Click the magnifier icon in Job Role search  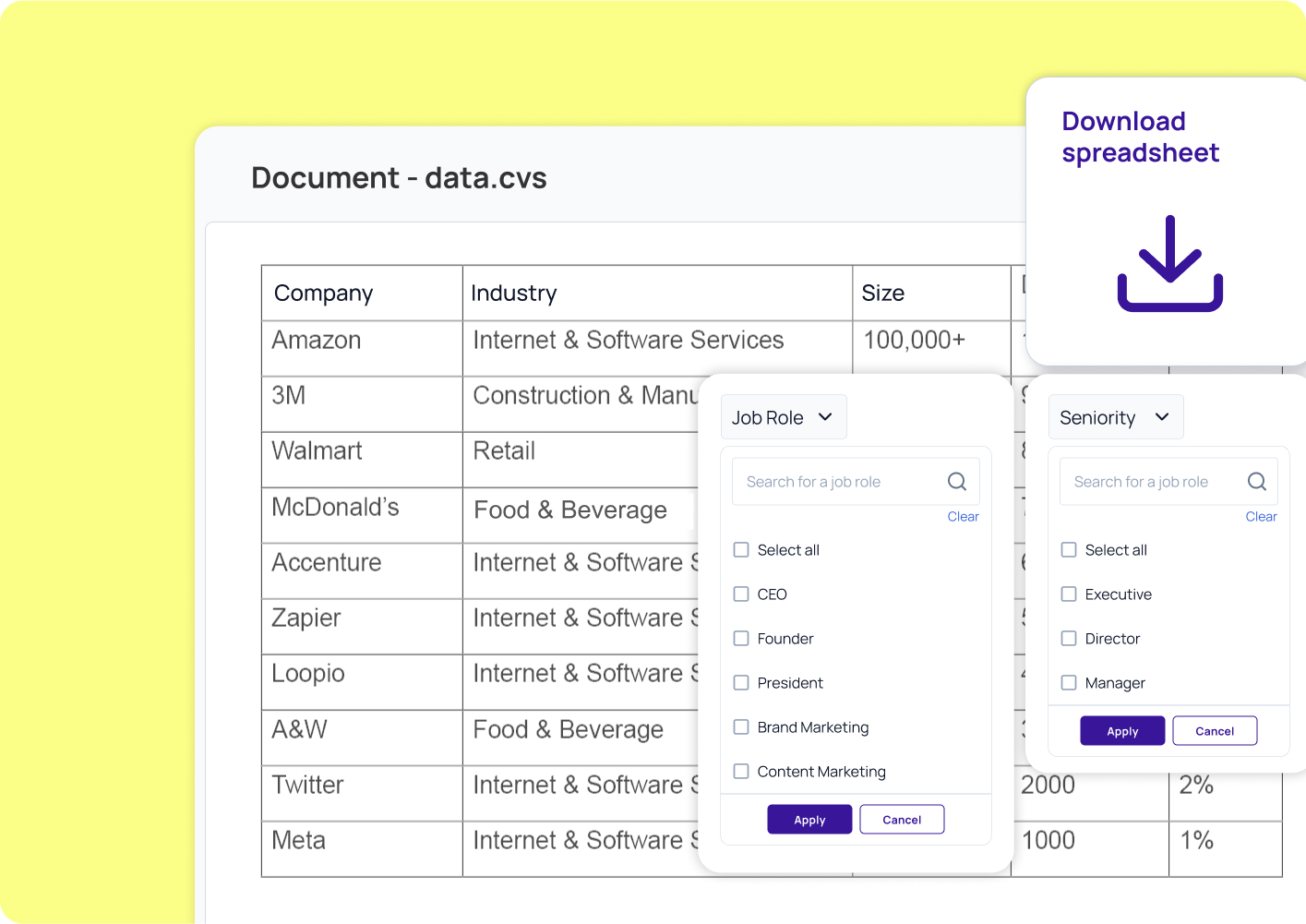coord(957,481)
